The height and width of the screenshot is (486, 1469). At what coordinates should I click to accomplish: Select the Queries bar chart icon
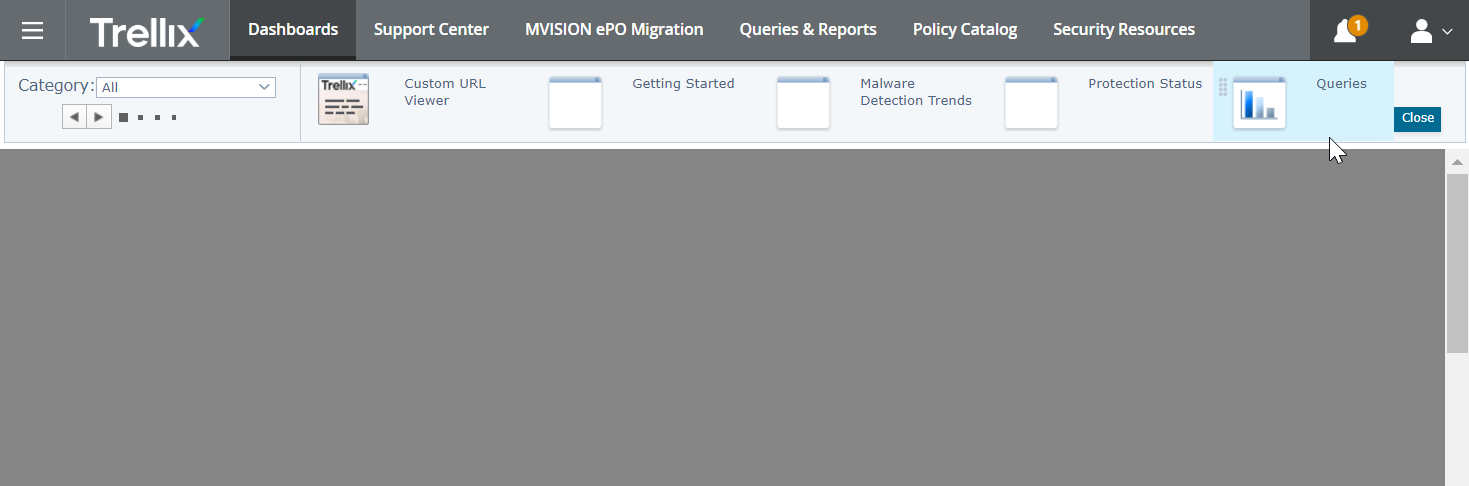pos(1259,103)
